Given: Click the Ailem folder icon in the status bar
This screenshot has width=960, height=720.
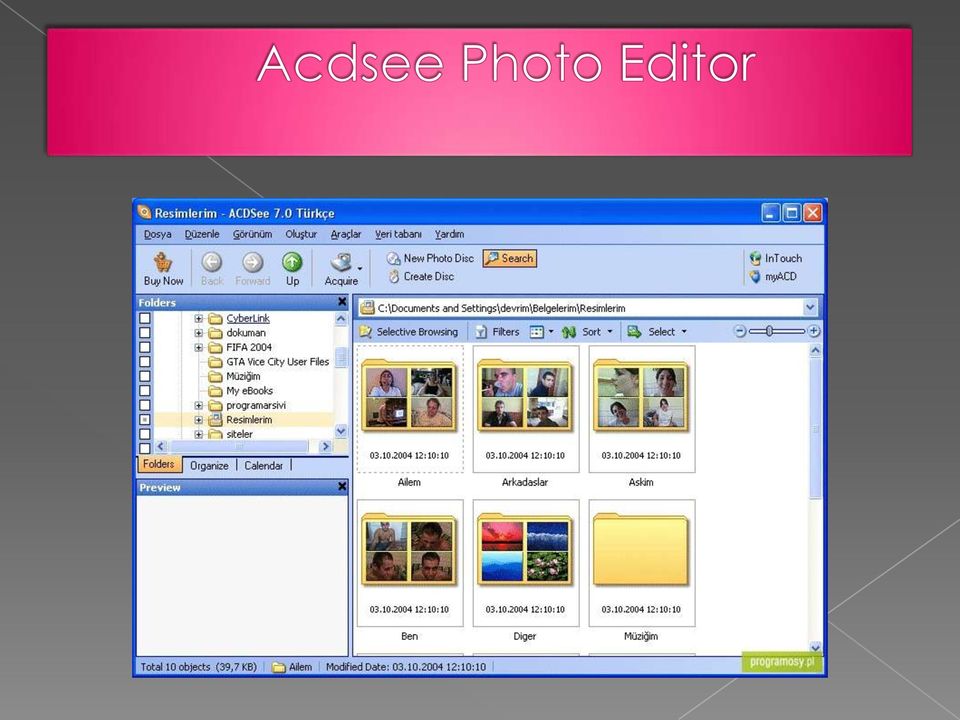Looking at the screenshot, I should coord(279,667).
